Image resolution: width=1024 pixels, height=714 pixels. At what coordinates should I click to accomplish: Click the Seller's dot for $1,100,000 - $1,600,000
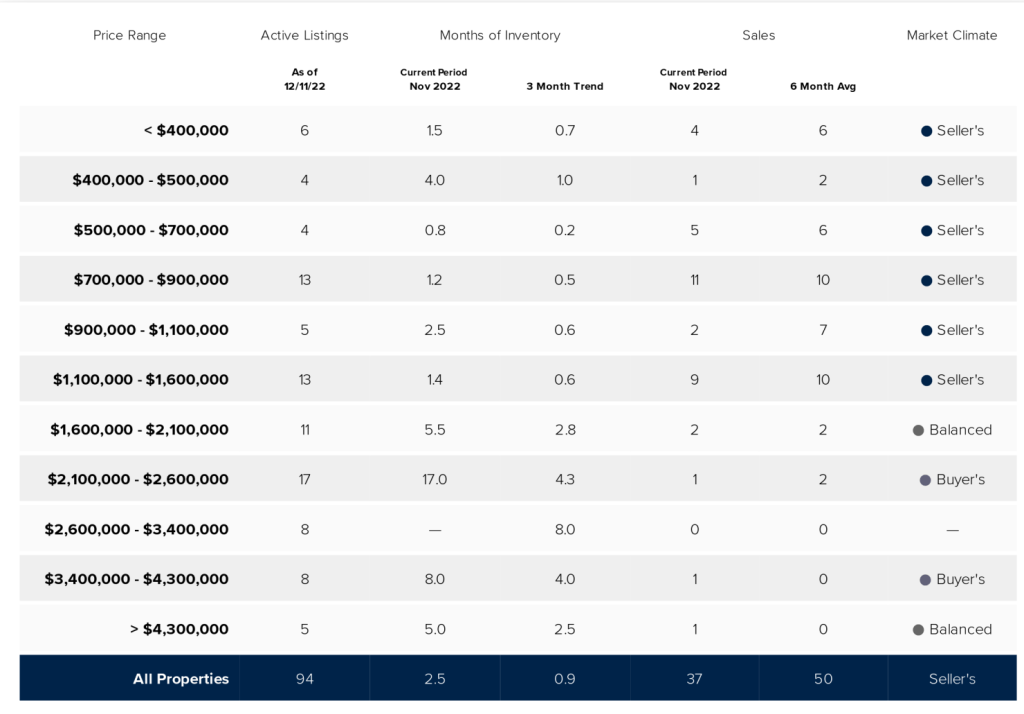[x=926, y=380]
